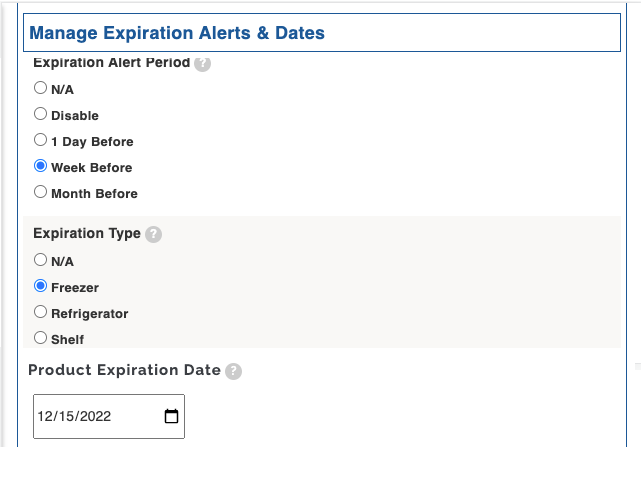Set expiration type to Refrigerator

tap(41, 312)
